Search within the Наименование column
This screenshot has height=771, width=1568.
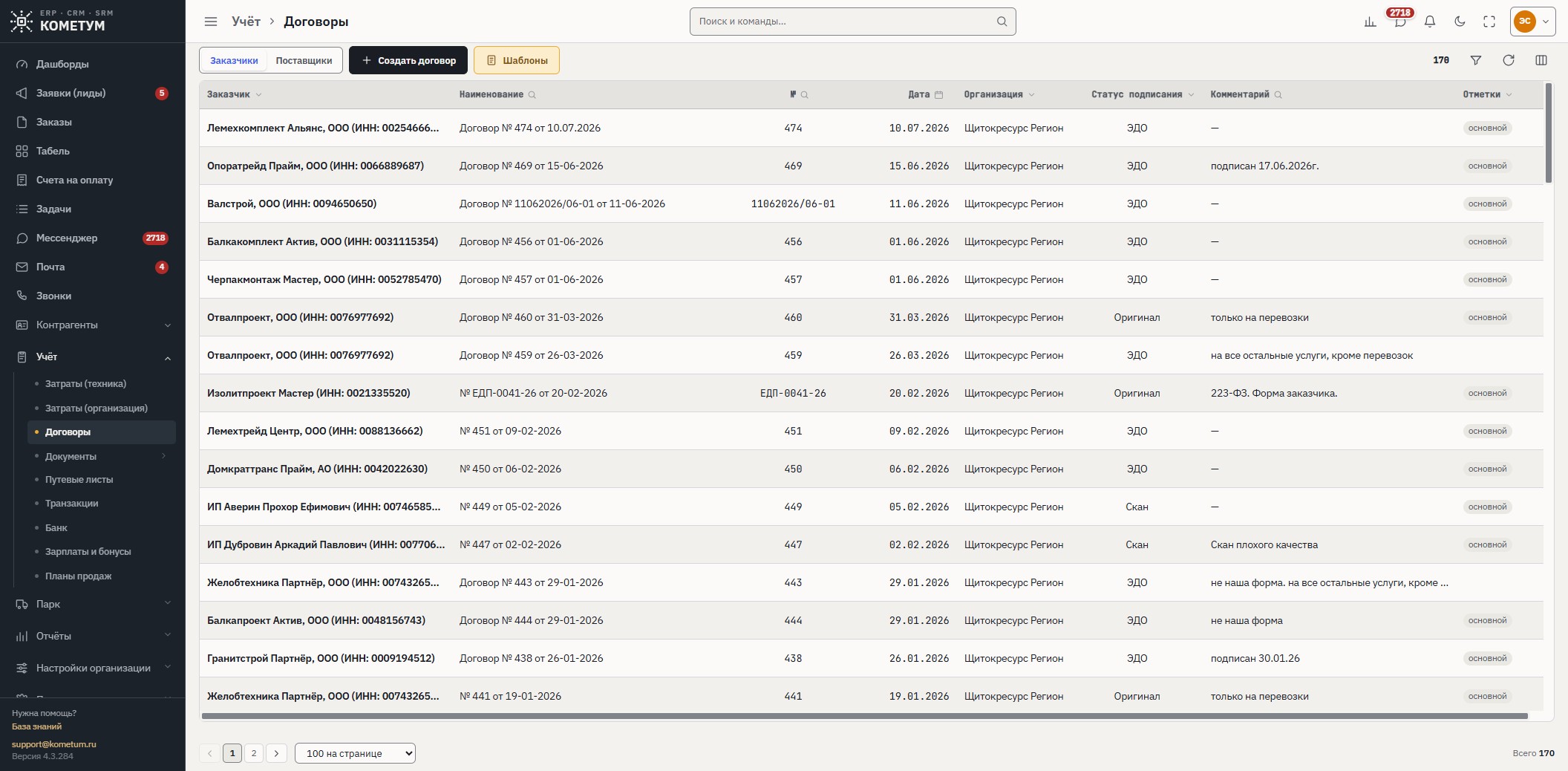(x=532, y=94)
